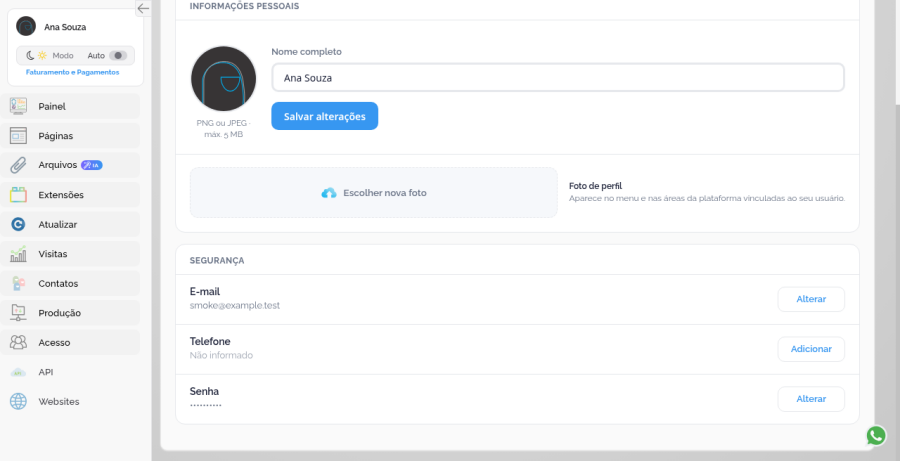The image size is (900, 461).
Task: Open the Visitas menu item
Action: [x=70, y=254]
